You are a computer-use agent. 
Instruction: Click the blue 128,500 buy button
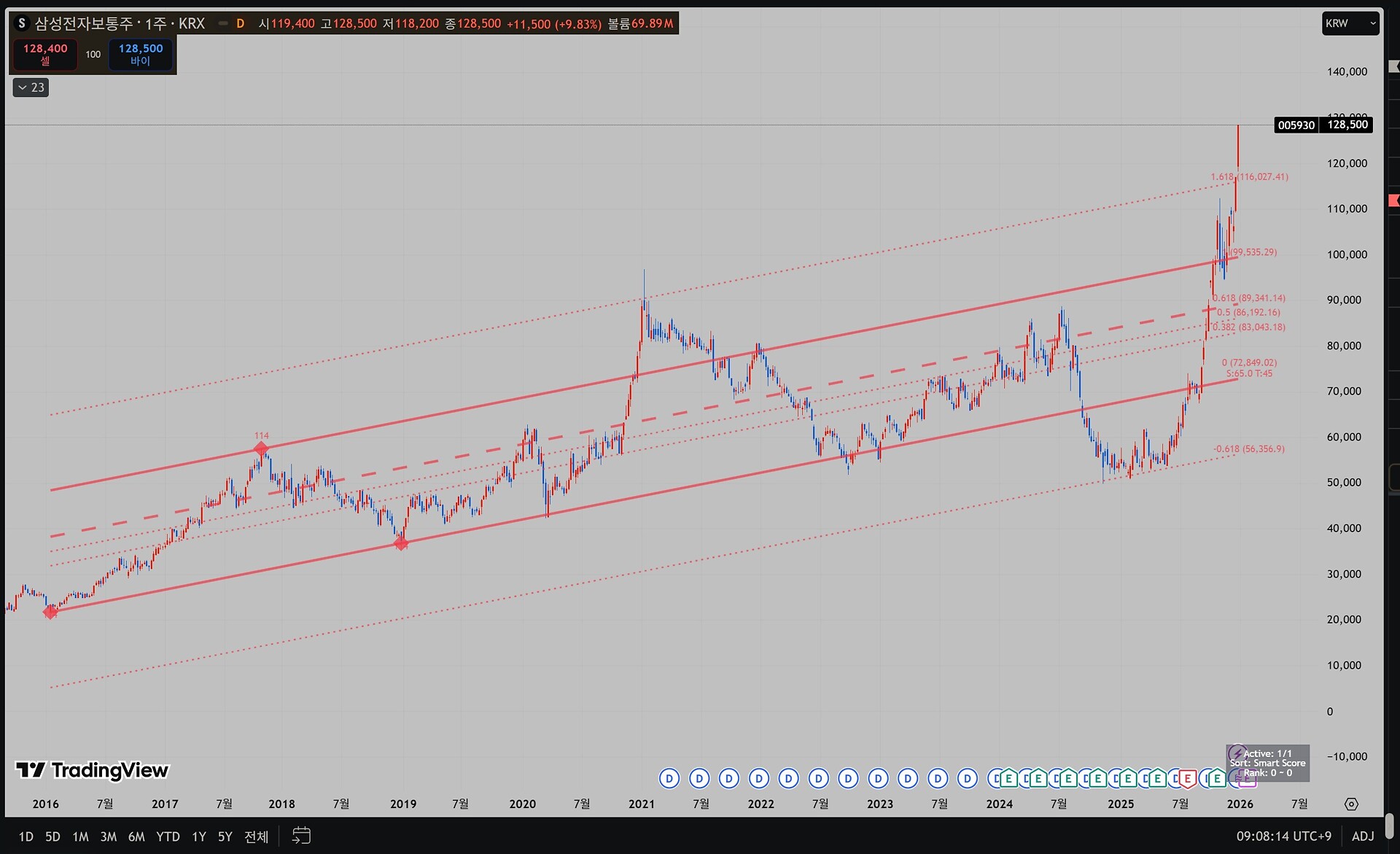pyautogui.click(x=141, y=54)
